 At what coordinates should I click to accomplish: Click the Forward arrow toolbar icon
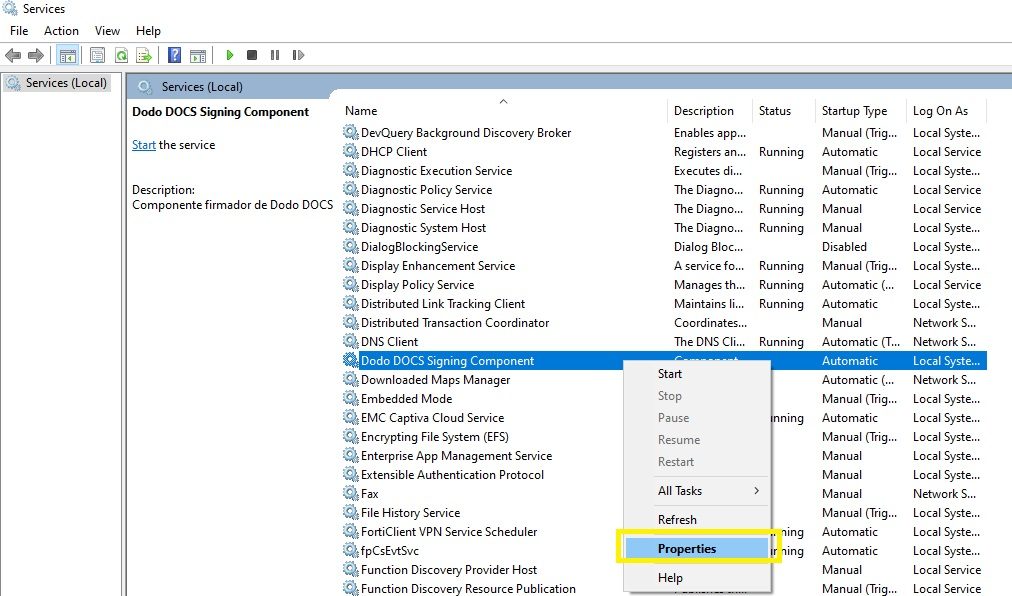coord(36,56)
